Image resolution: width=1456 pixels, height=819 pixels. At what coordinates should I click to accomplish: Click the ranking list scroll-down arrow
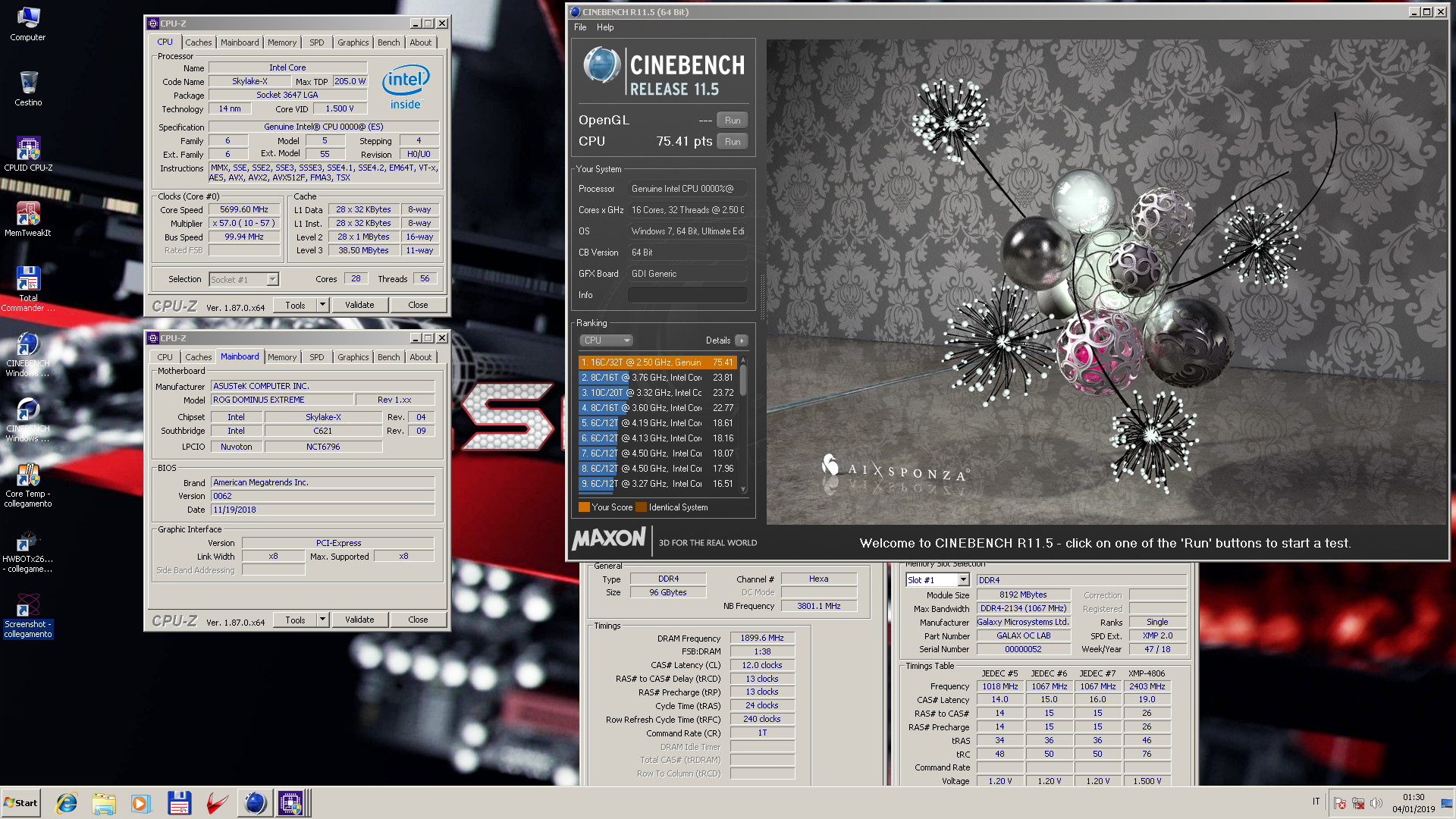point(743,490)
